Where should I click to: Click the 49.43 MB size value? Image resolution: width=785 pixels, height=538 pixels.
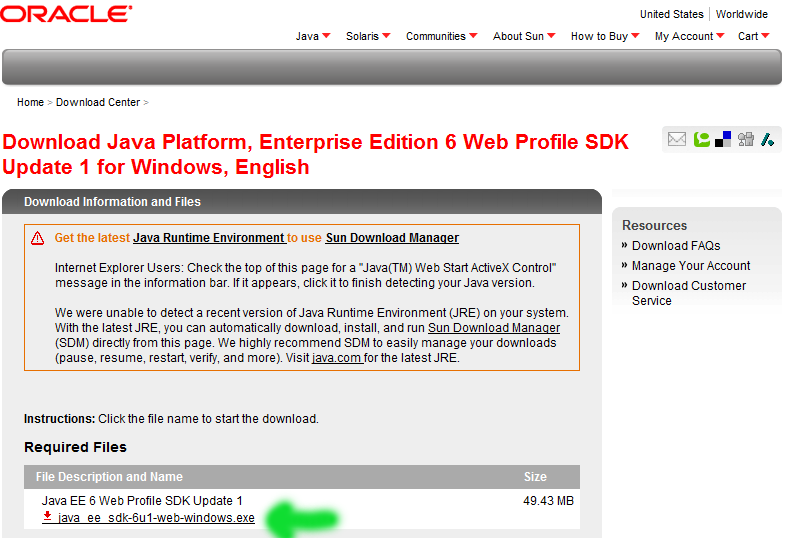coord(548,500)
